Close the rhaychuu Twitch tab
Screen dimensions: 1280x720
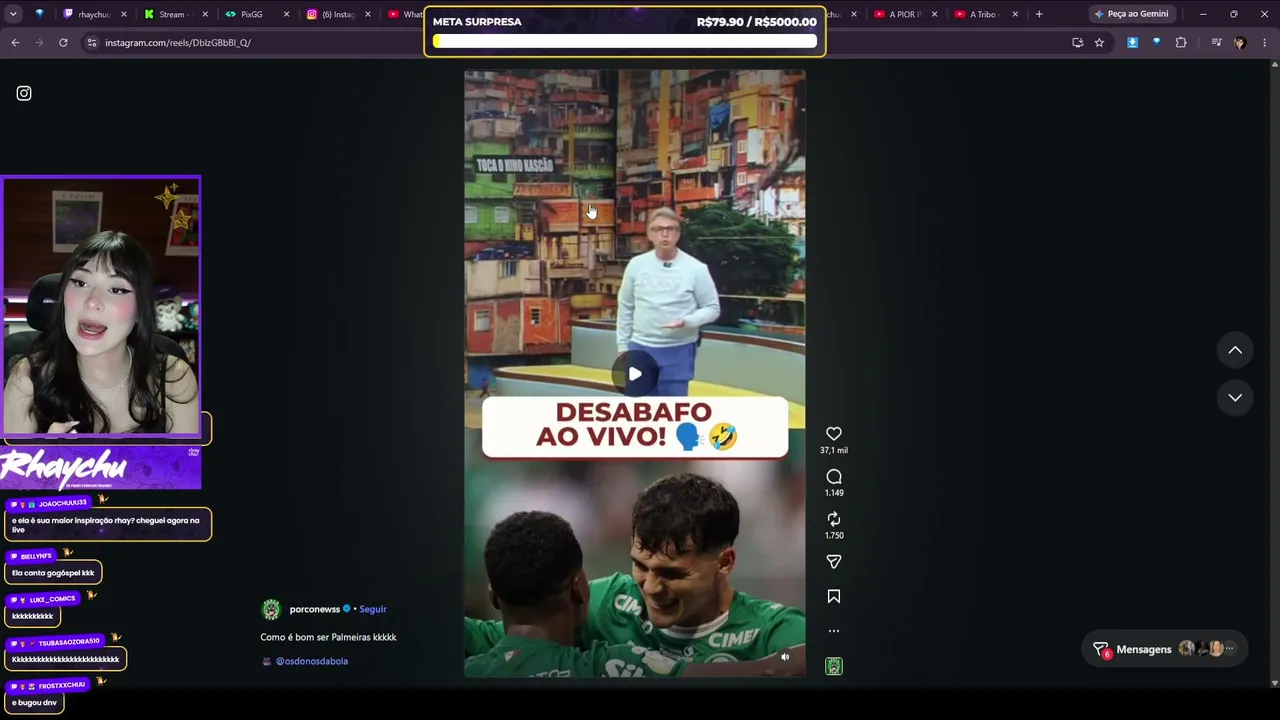click(x=124, y=14)
